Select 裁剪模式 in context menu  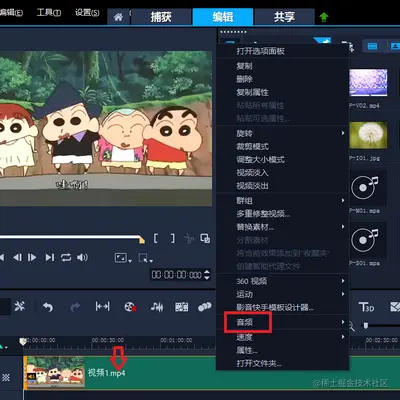tap(282, 146)
